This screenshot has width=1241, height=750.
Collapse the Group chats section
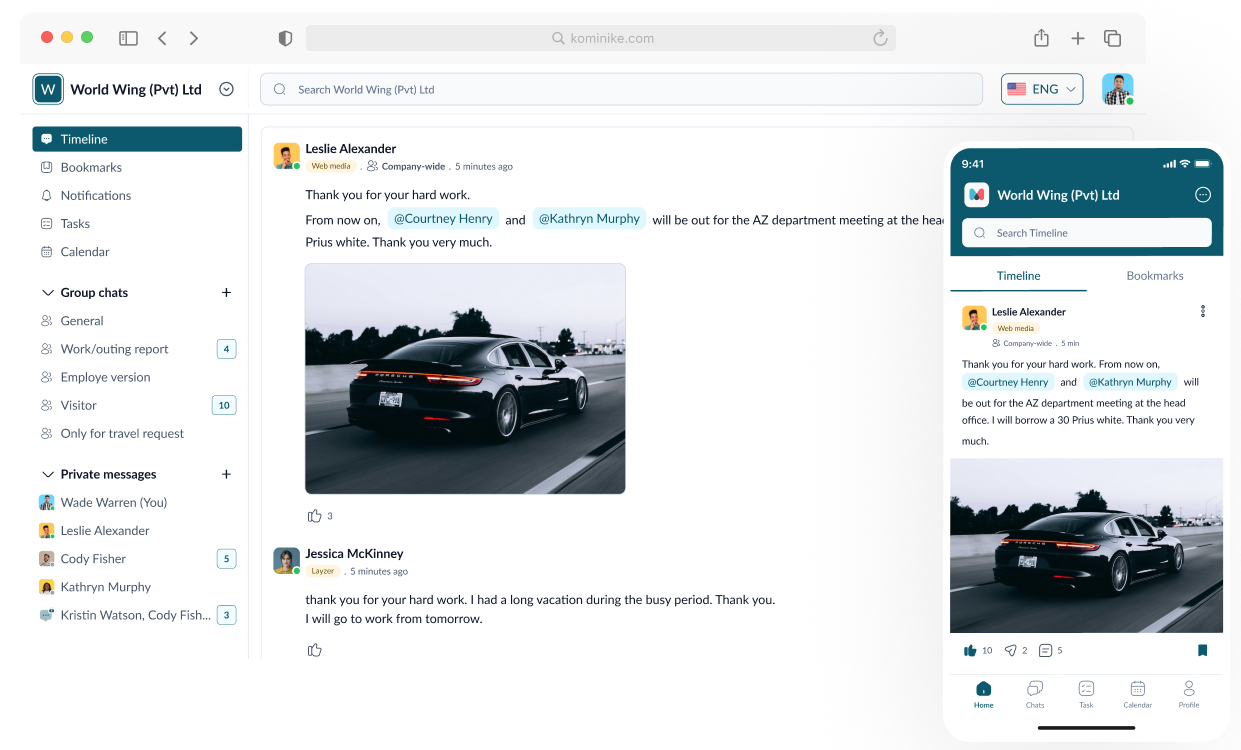pos(48,293)
